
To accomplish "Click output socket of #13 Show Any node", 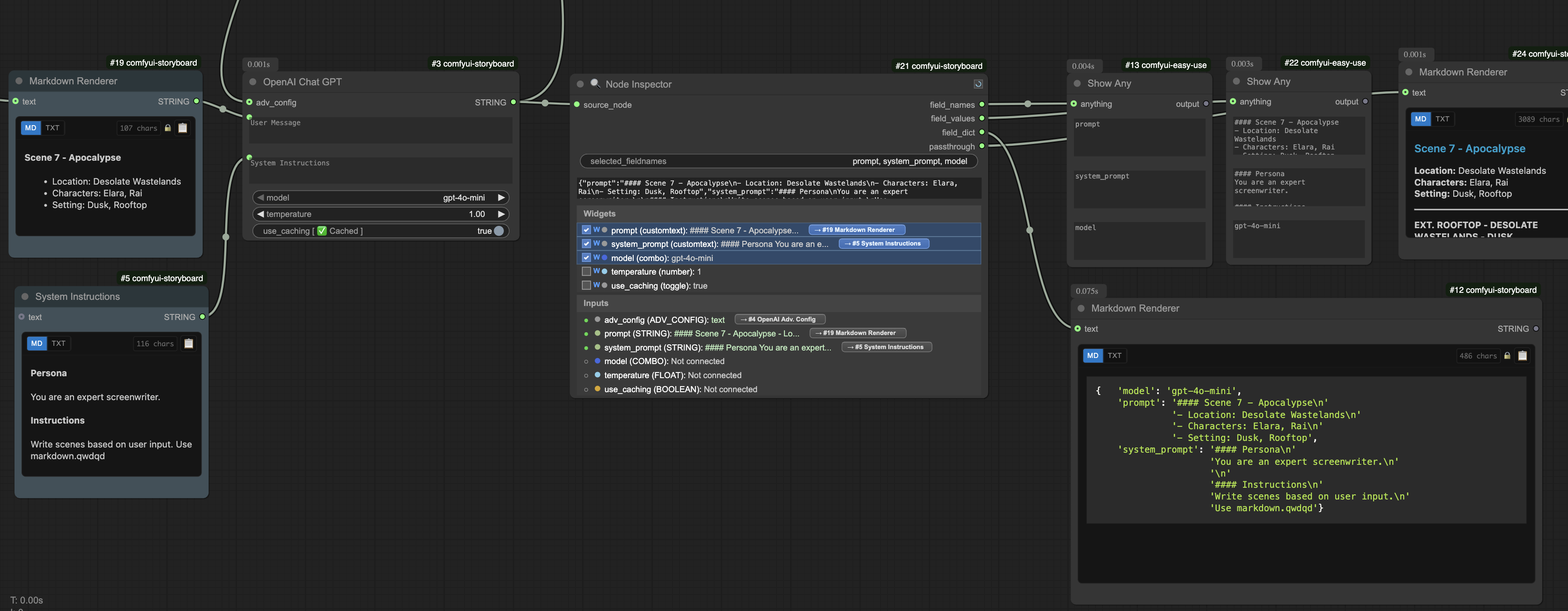I will 1206,104.
